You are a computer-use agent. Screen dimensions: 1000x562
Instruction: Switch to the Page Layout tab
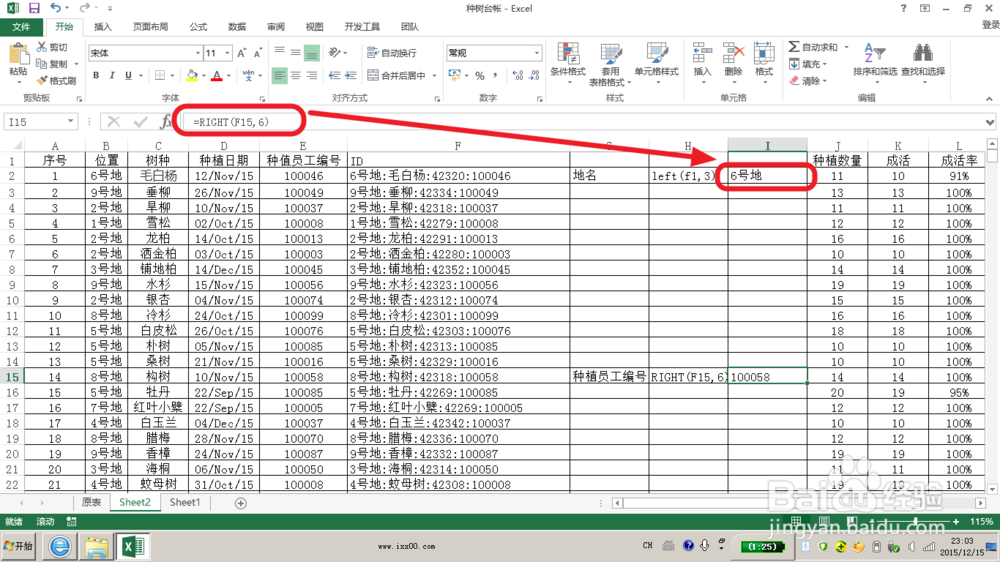click(151, 27)
